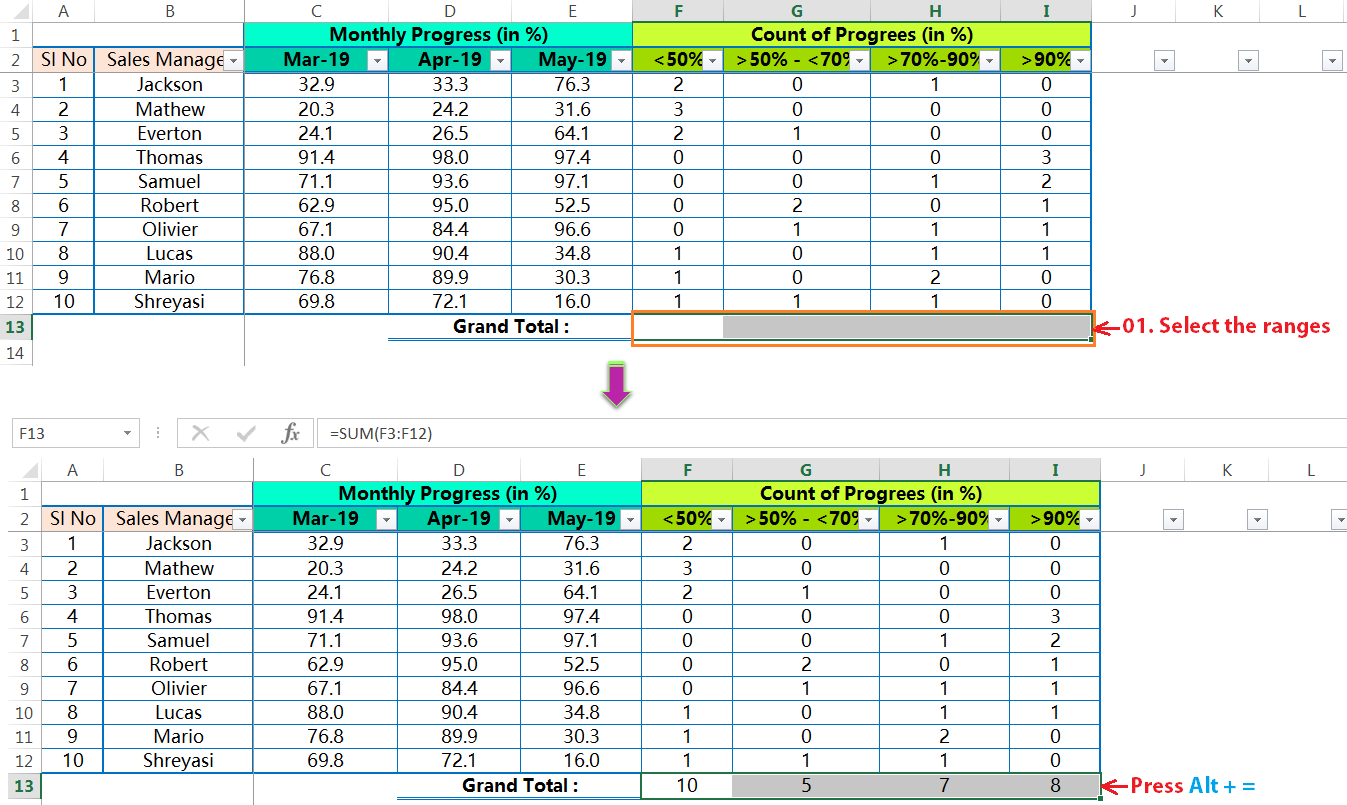Viewport: 1347px width, 805px height.
Task: Select cell 91.4 in the upper table
Action: pyautogui.click(x=316, y=157)
